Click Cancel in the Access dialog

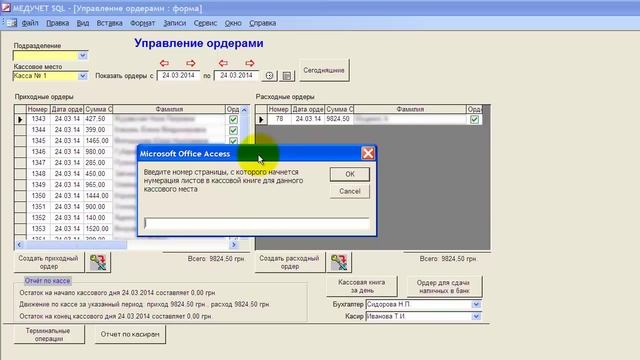pyautogui.click(x=350, y=191)
